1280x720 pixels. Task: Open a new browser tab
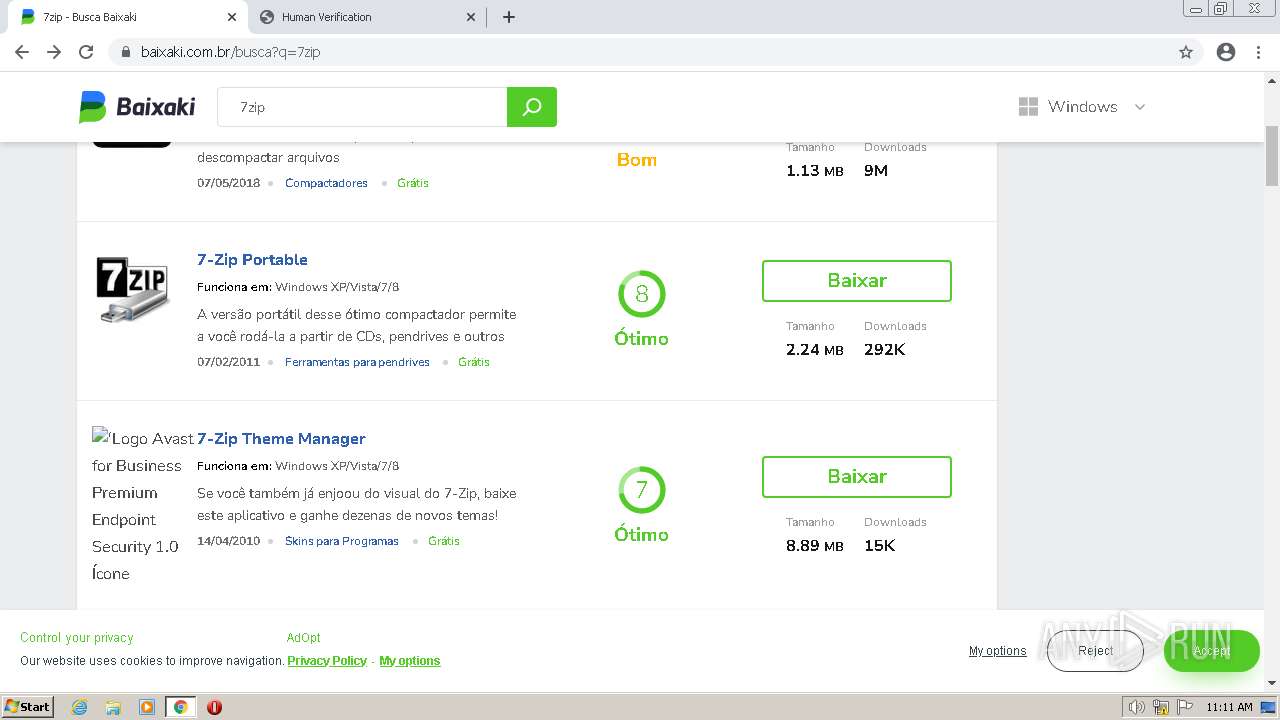coord(509,17)
